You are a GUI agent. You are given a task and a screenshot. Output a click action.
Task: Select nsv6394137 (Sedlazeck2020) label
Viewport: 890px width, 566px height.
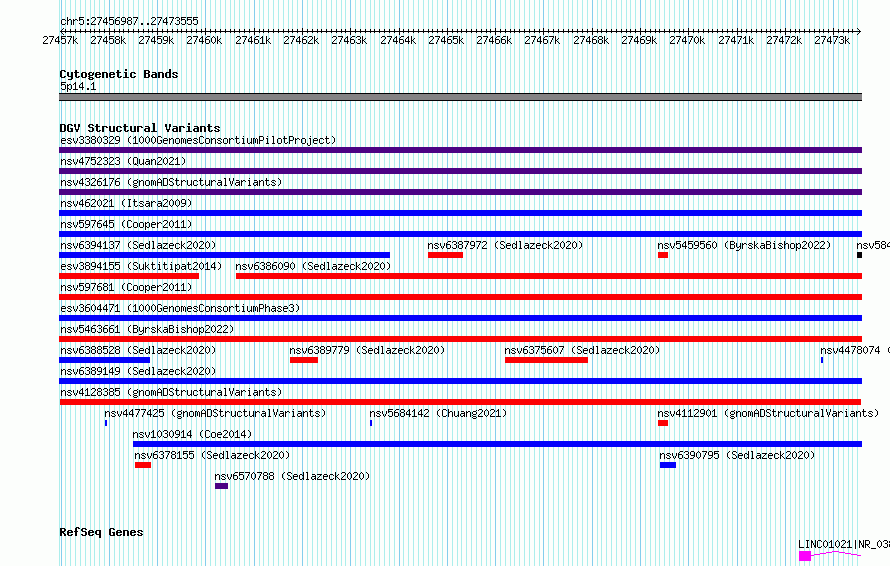coord(138,245)
